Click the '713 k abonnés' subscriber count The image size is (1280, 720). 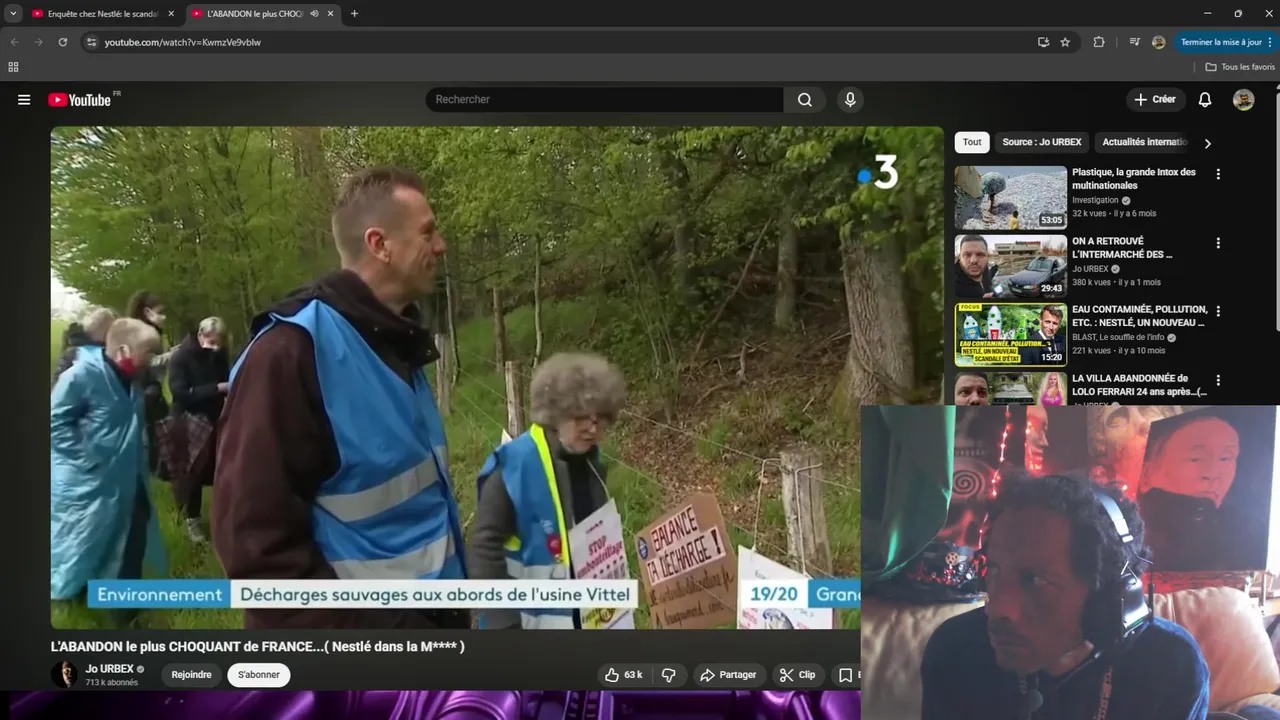[112, 683]
